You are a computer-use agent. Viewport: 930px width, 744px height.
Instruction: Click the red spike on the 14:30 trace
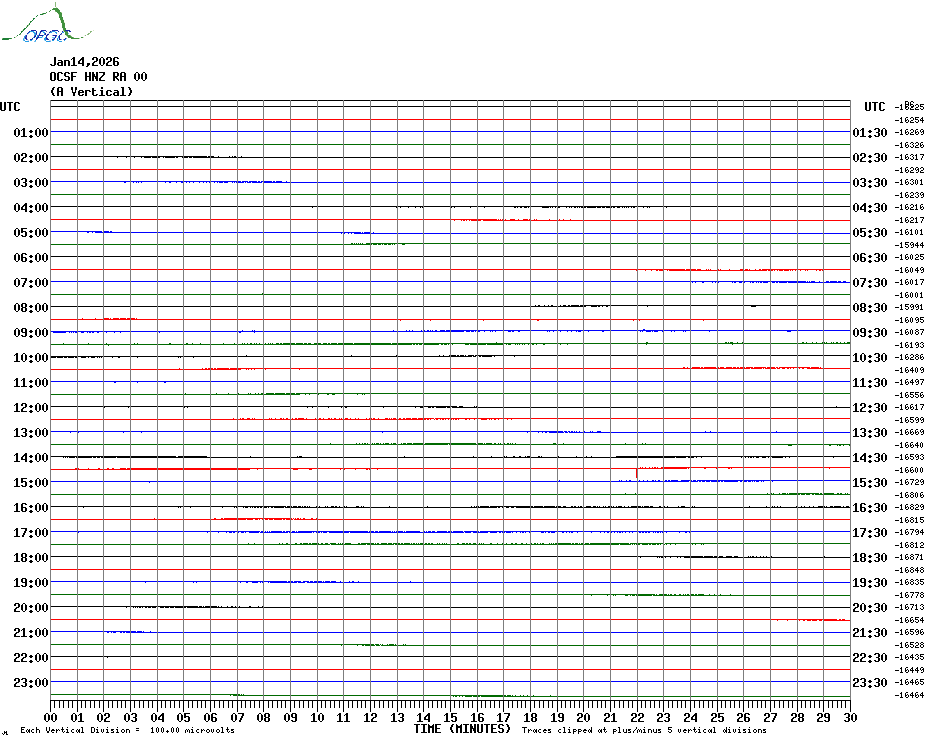click(x=636, y=473)
